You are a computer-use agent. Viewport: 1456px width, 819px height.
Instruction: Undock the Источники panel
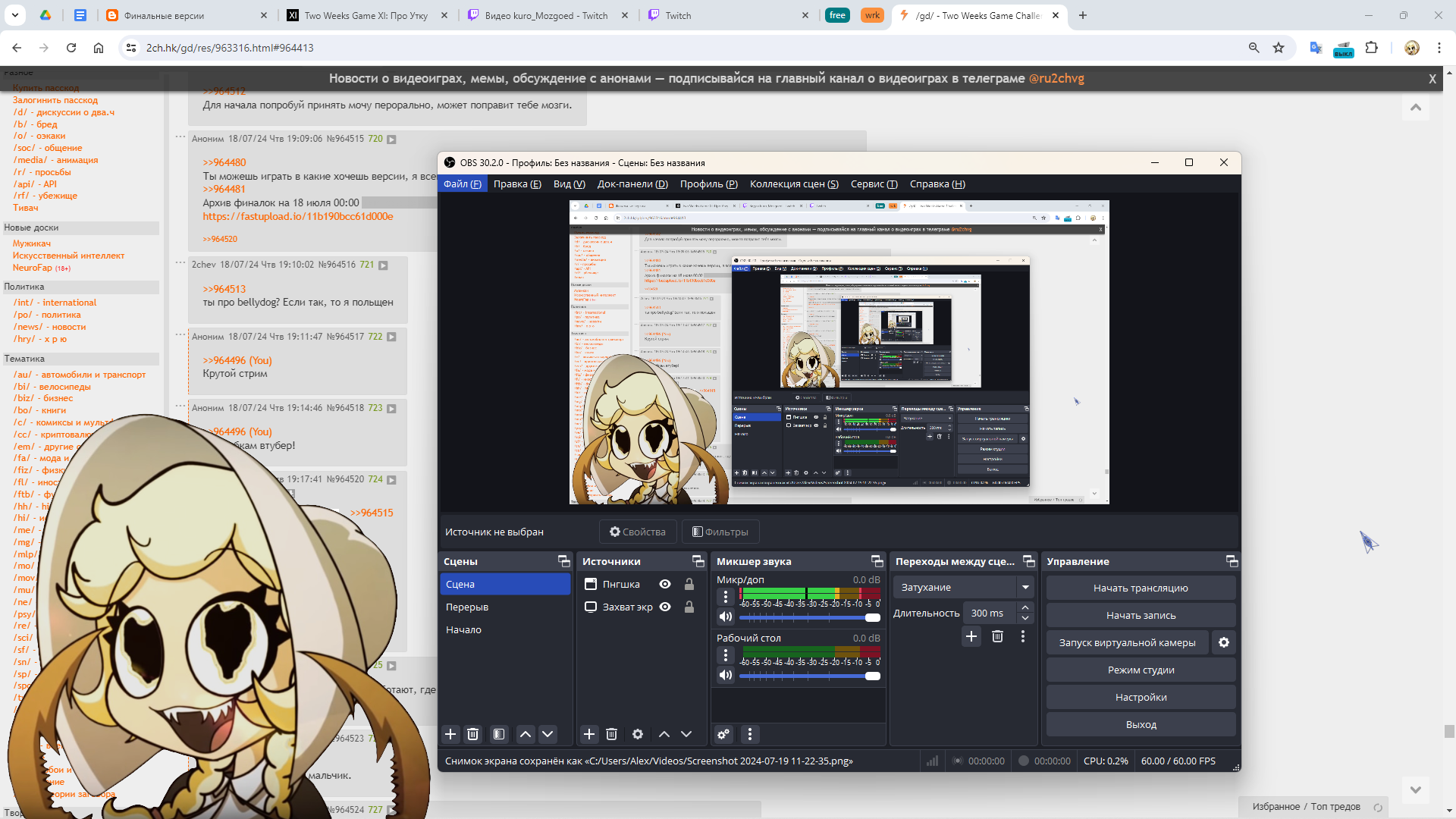[698, 561]
